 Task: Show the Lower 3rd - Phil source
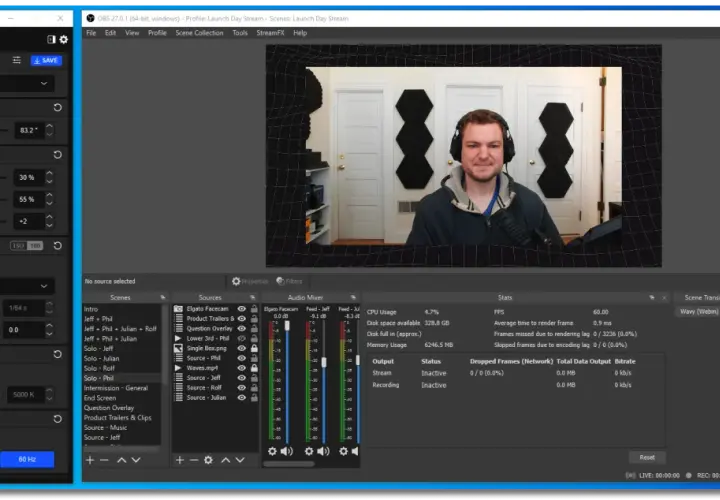pyautogui.click(x=242, y=338)
